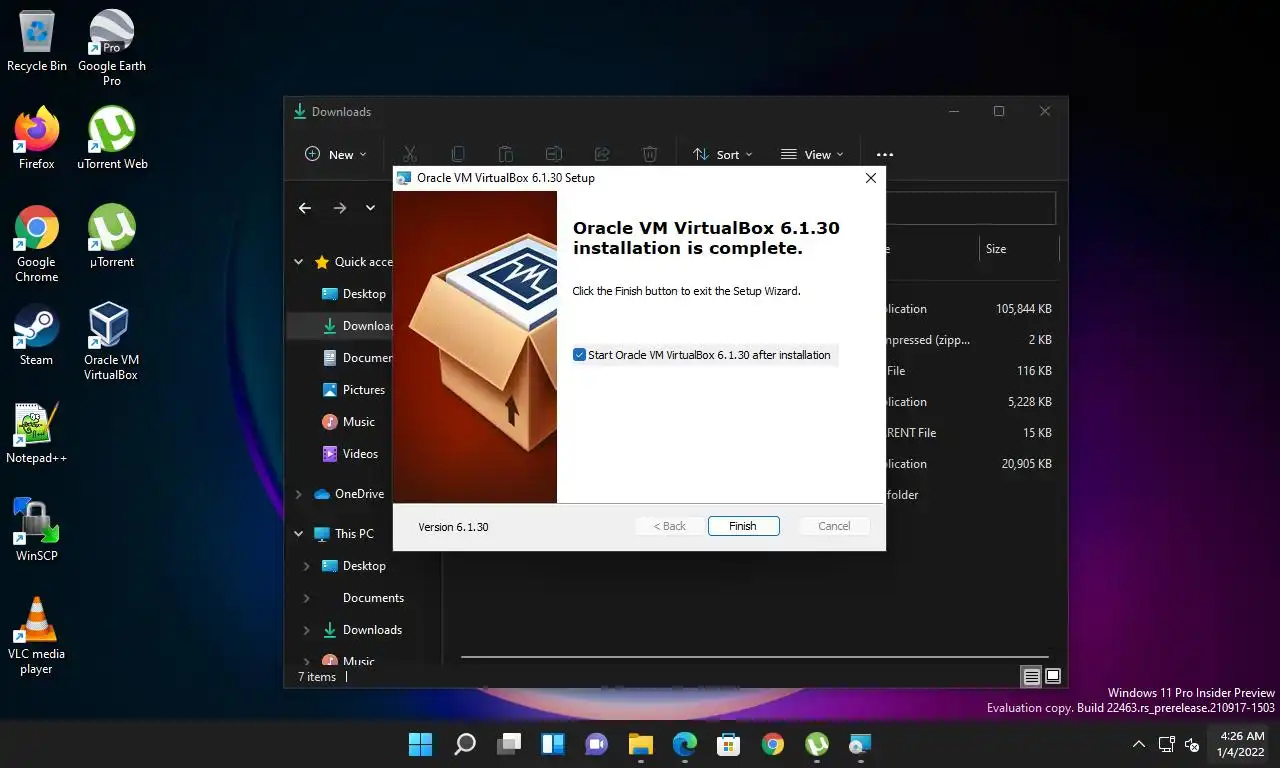
Task: Open Google Earth Pro desktop shortcut
Action: [x=112, y=48]
